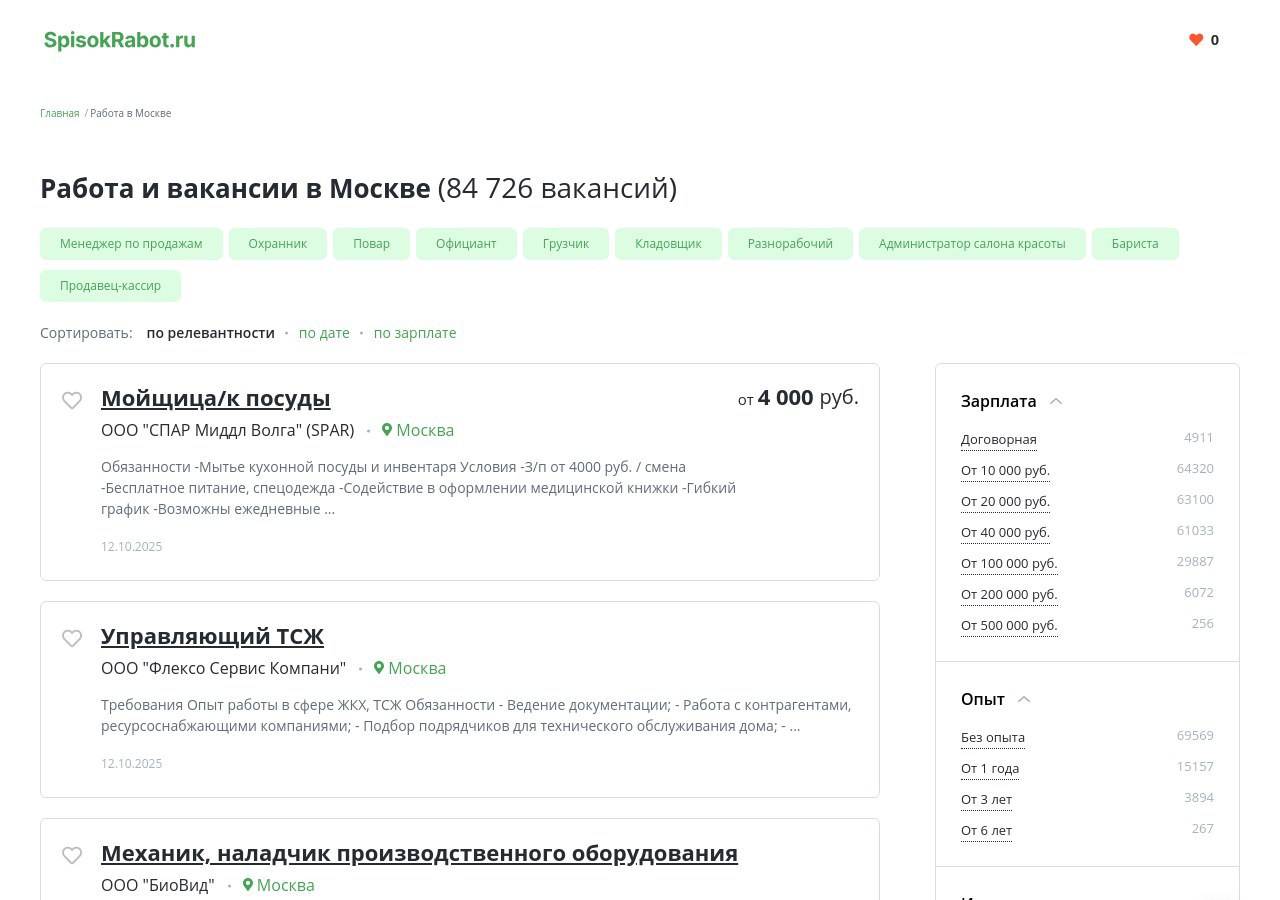1280x900 pixels.
Task: Click the red heart favorites counter icon
Action: coord(1195,40)
